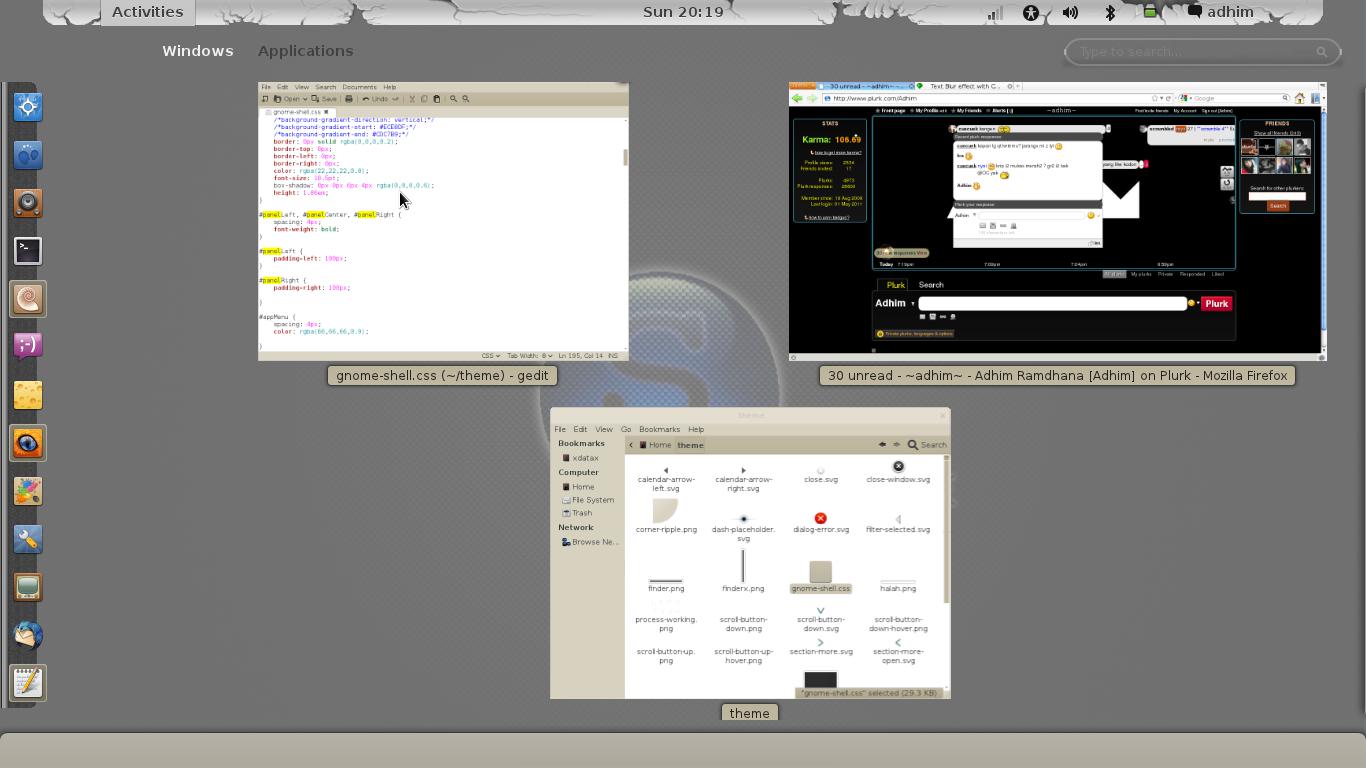Launch the paint palette app from dash

coord(28,491)
